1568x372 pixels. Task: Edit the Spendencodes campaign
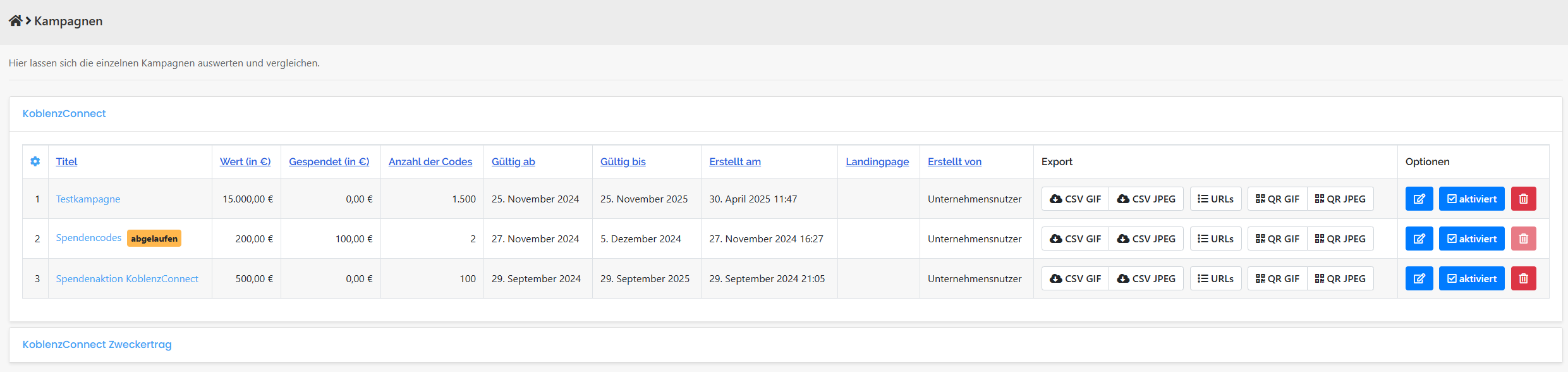coord(1419,239)
